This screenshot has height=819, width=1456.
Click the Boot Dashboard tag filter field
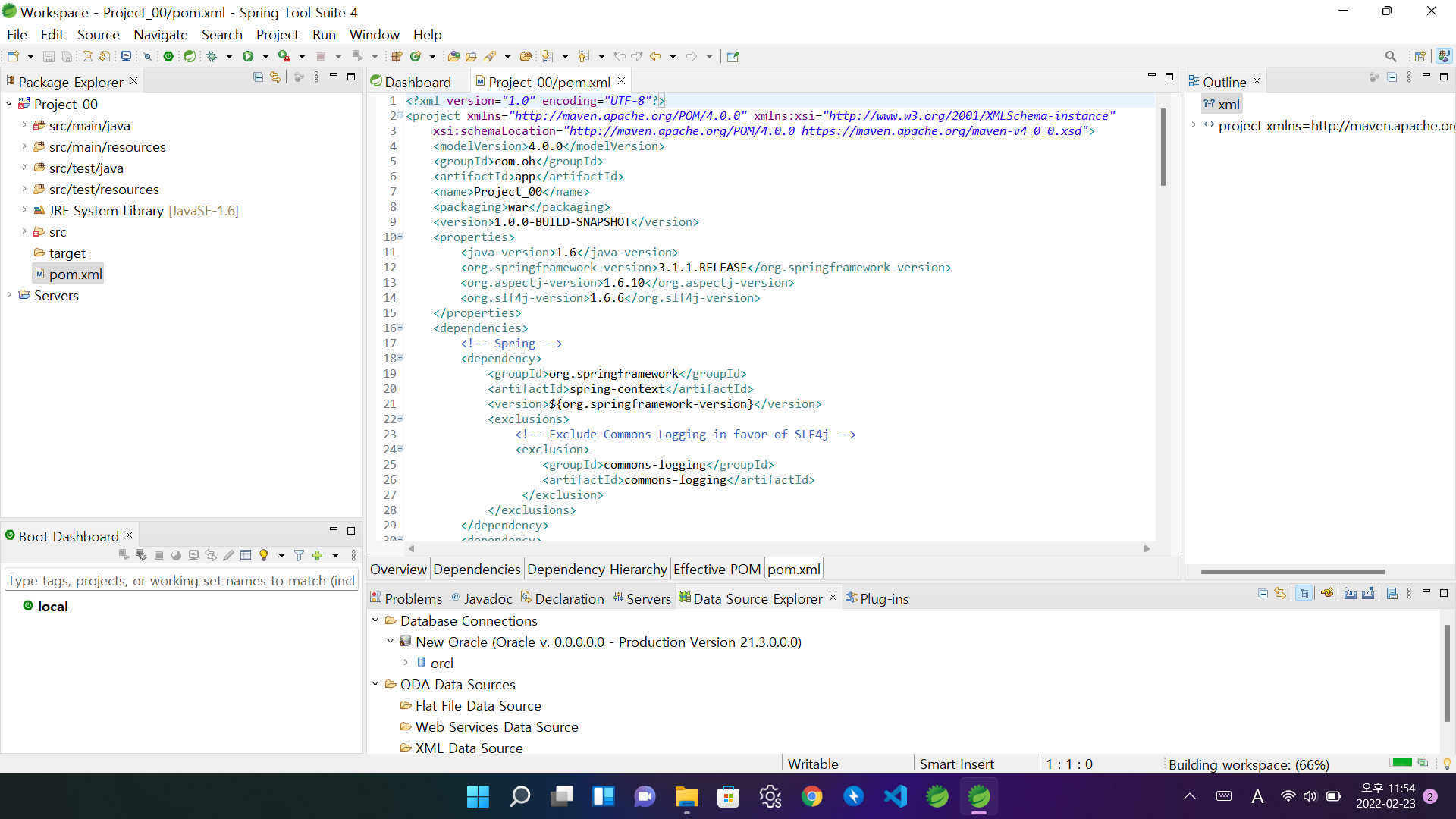(180, 581)
